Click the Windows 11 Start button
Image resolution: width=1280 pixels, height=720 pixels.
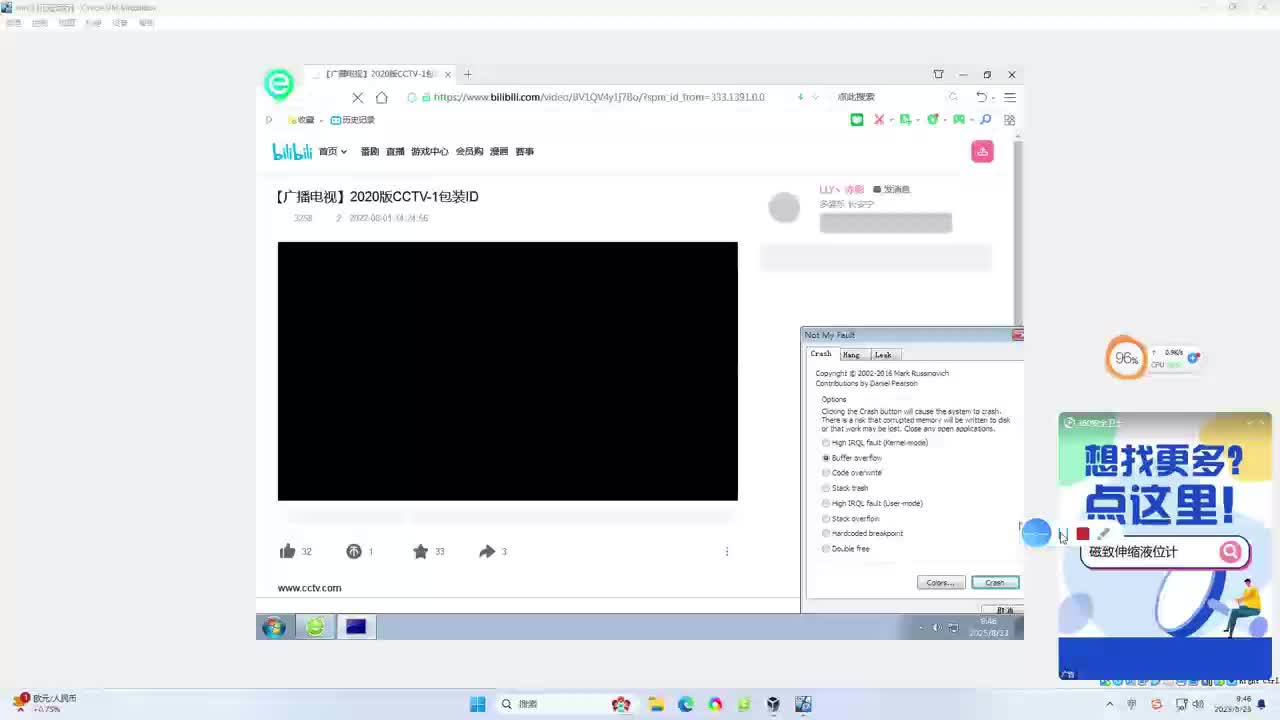(478, 704)
